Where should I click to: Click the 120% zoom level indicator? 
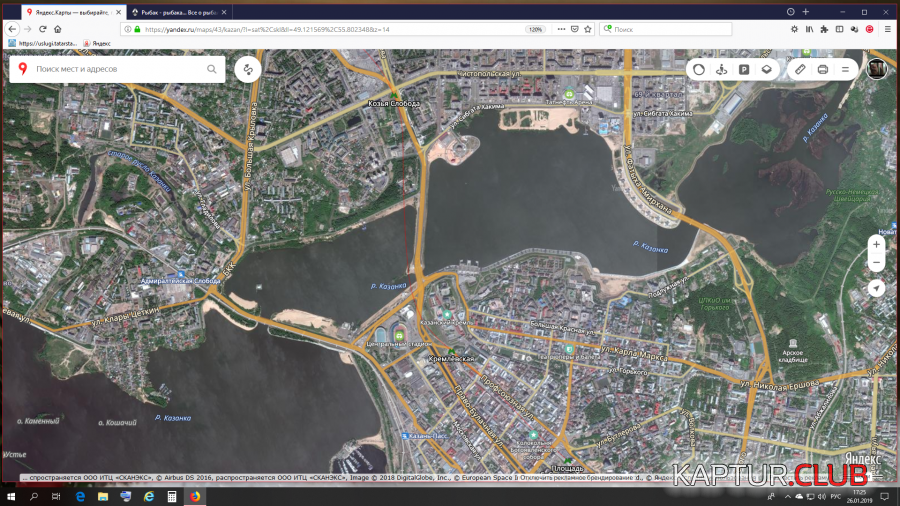click(x=535, y=29)
